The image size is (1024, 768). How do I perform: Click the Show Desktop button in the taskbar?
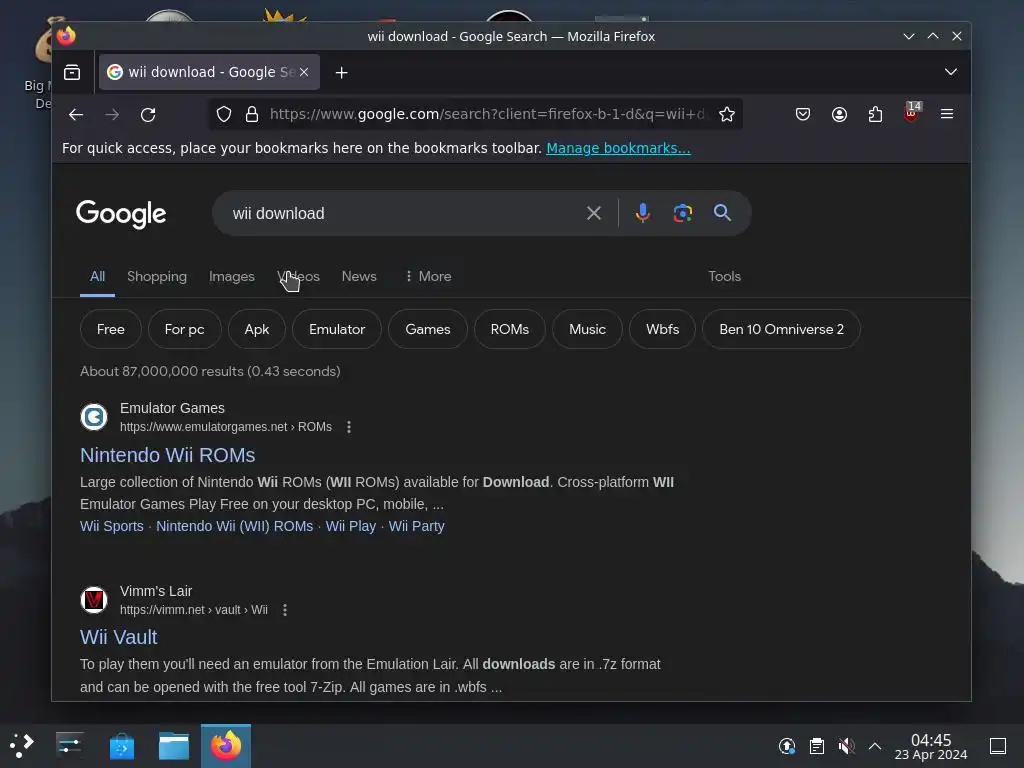998,746
